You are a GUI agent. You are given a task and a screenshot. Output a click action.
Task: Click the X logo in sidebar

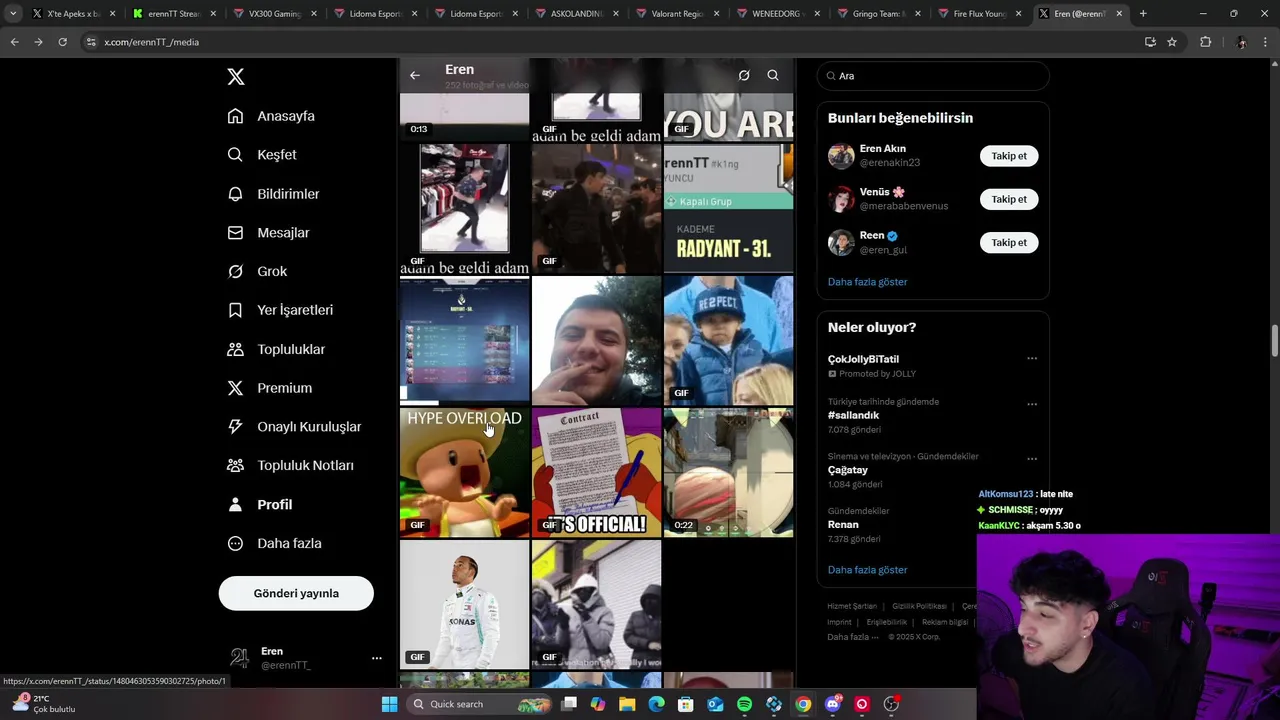coord(236,77)
